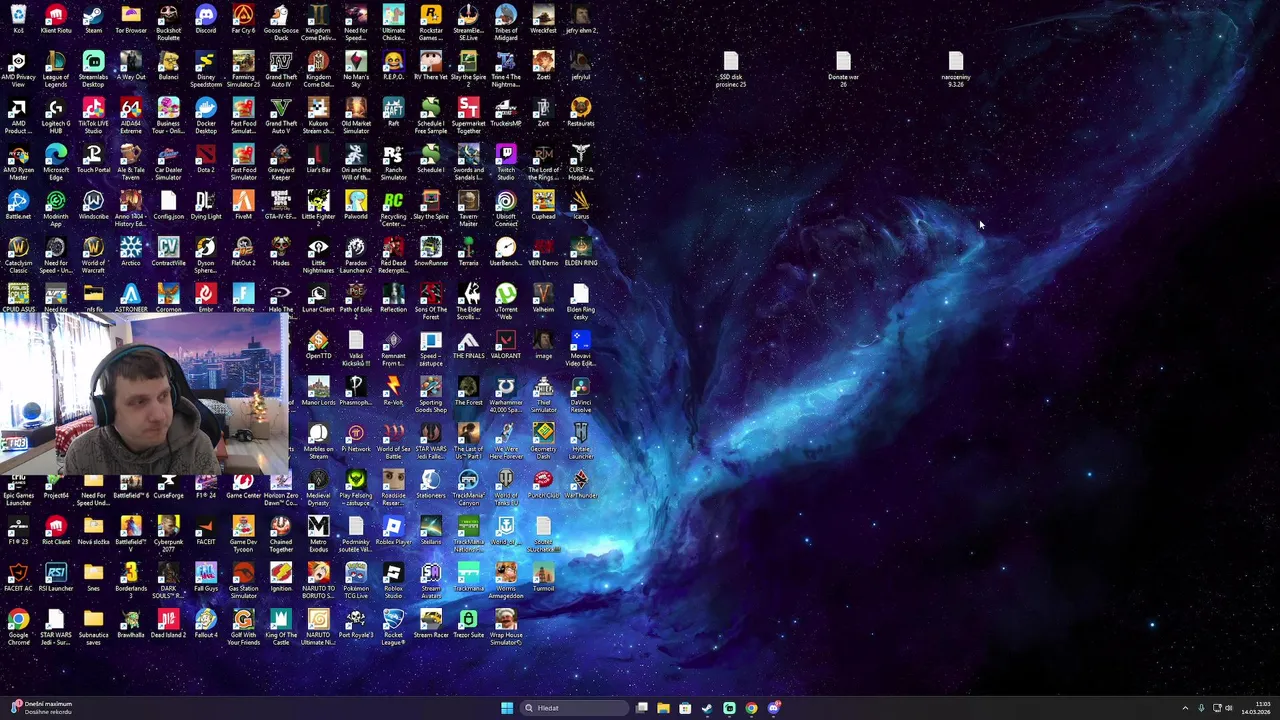Select the Geometry Dash shortcut
This screenshot has height=720, width=1280.
click(543, 441)
